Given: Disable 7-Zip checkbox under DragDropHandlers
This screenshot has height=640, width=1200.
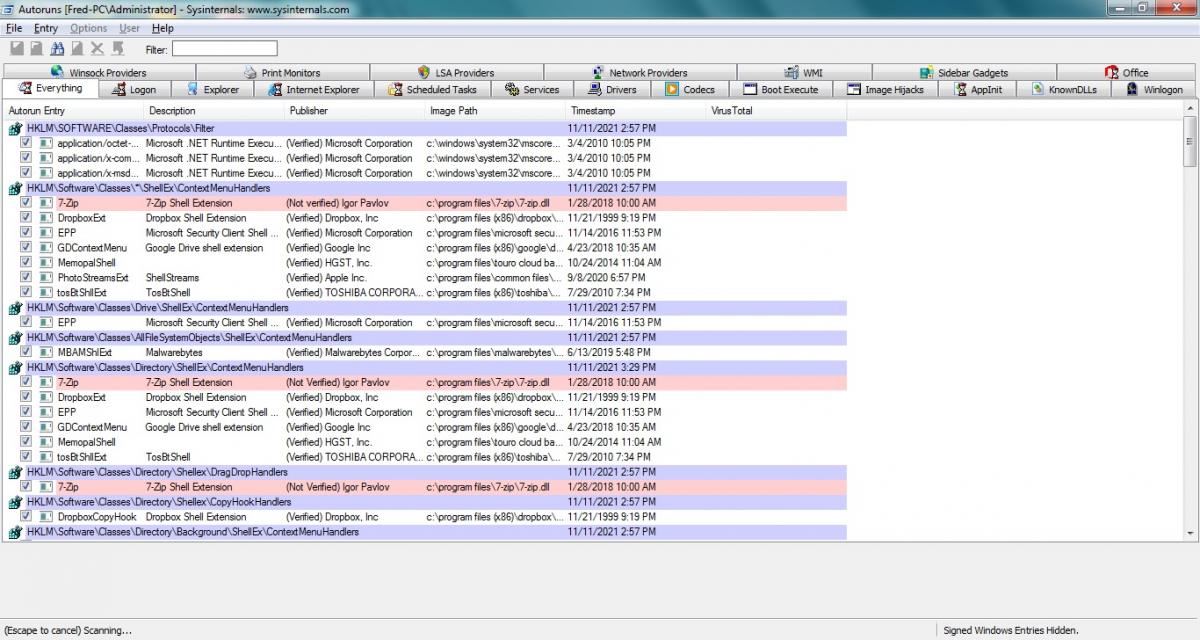Looking at the screenshot, I should pyautogui.click(x=27, y=487).
